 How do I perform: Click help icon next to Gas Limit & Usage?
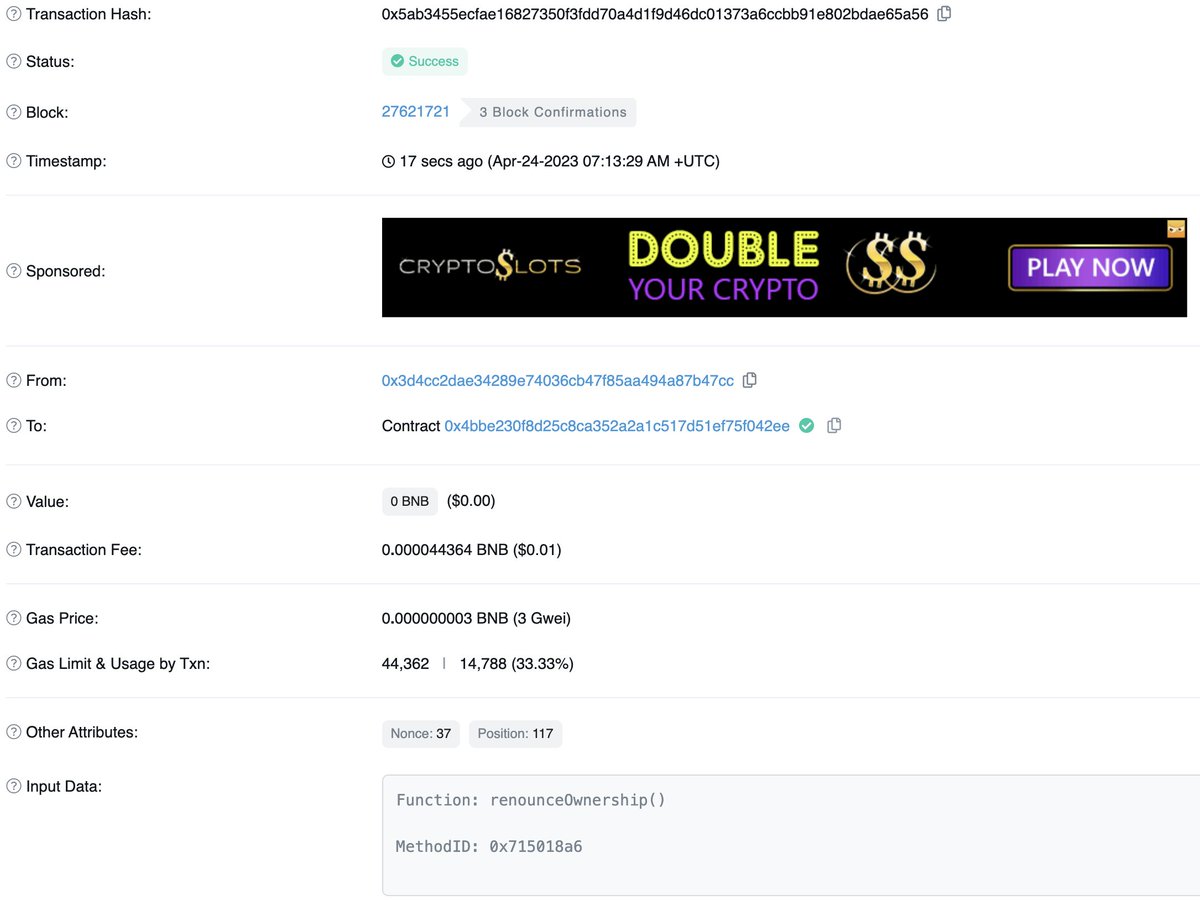(x=14, y=663)
